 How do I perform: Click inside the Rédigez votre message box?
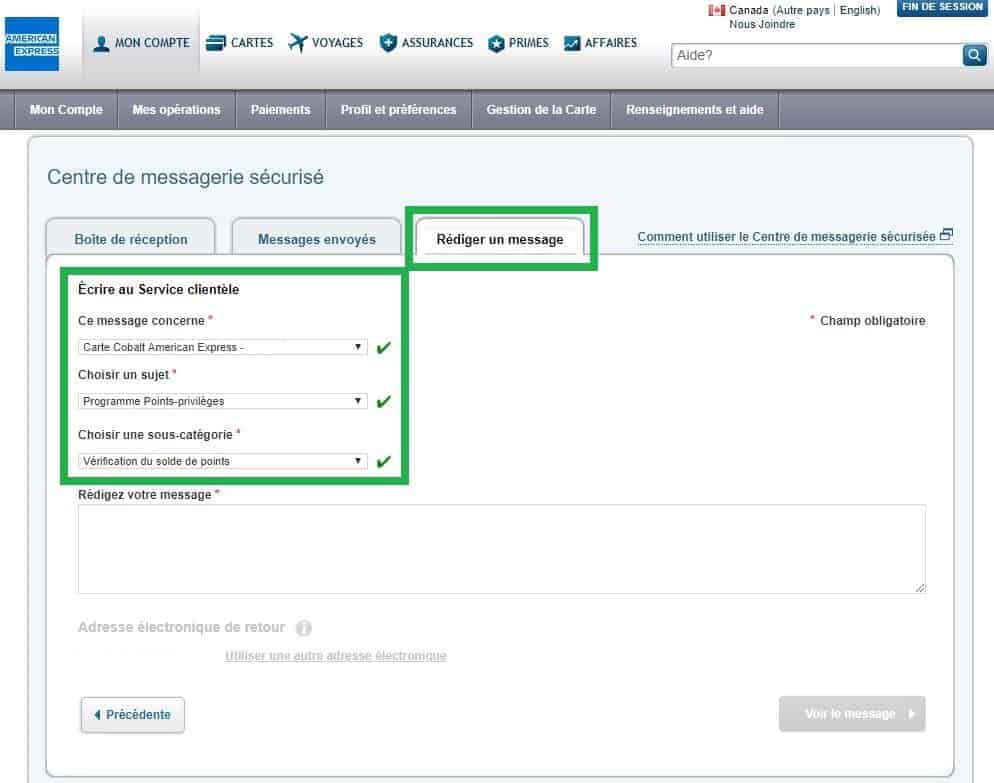[501, 549]
